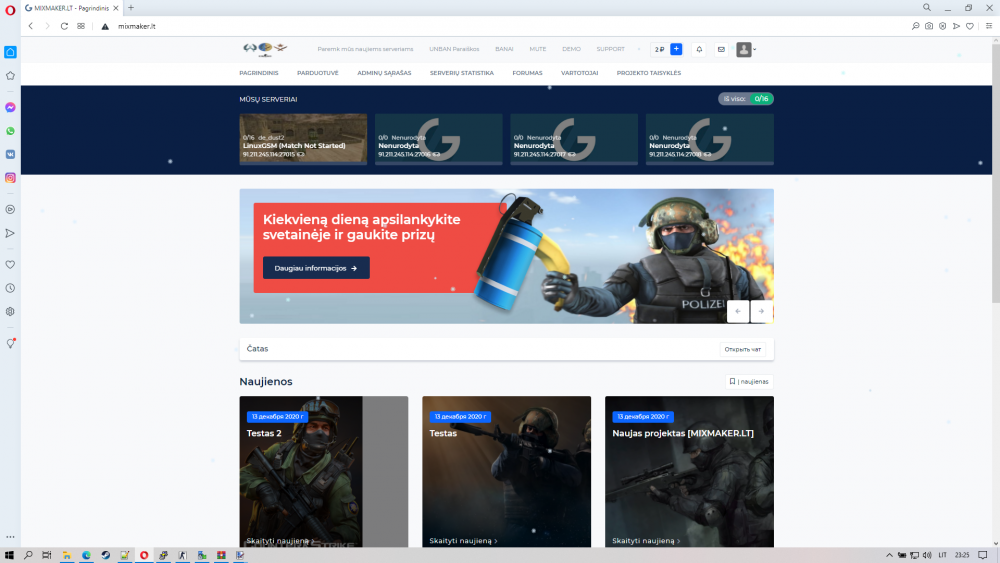The height and width of the screenshot is (563, 1000).
Task: Go back to previous page
Action: point(31,26)
